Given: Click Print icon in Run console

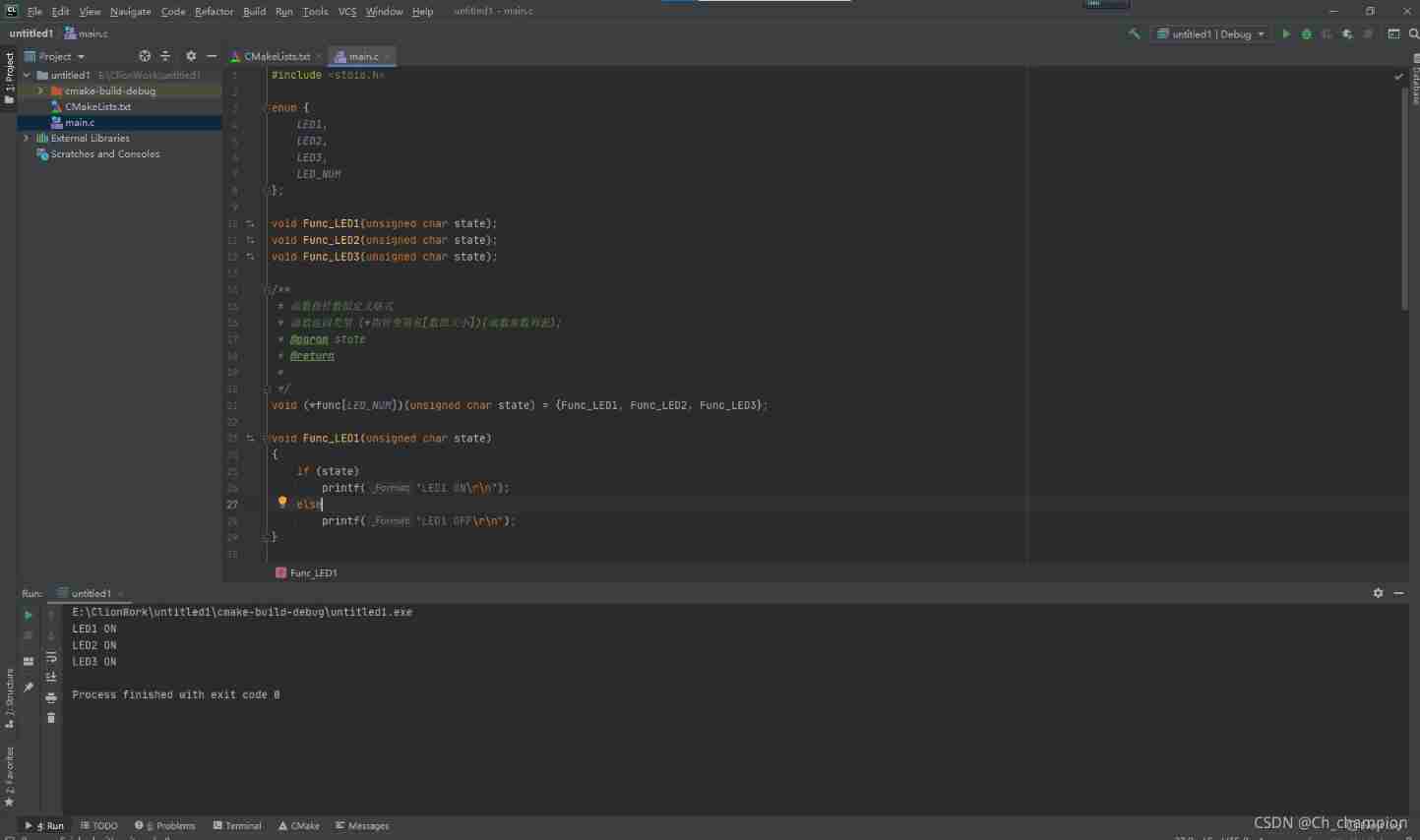Looking at the screenshot, I should point(51,697).
